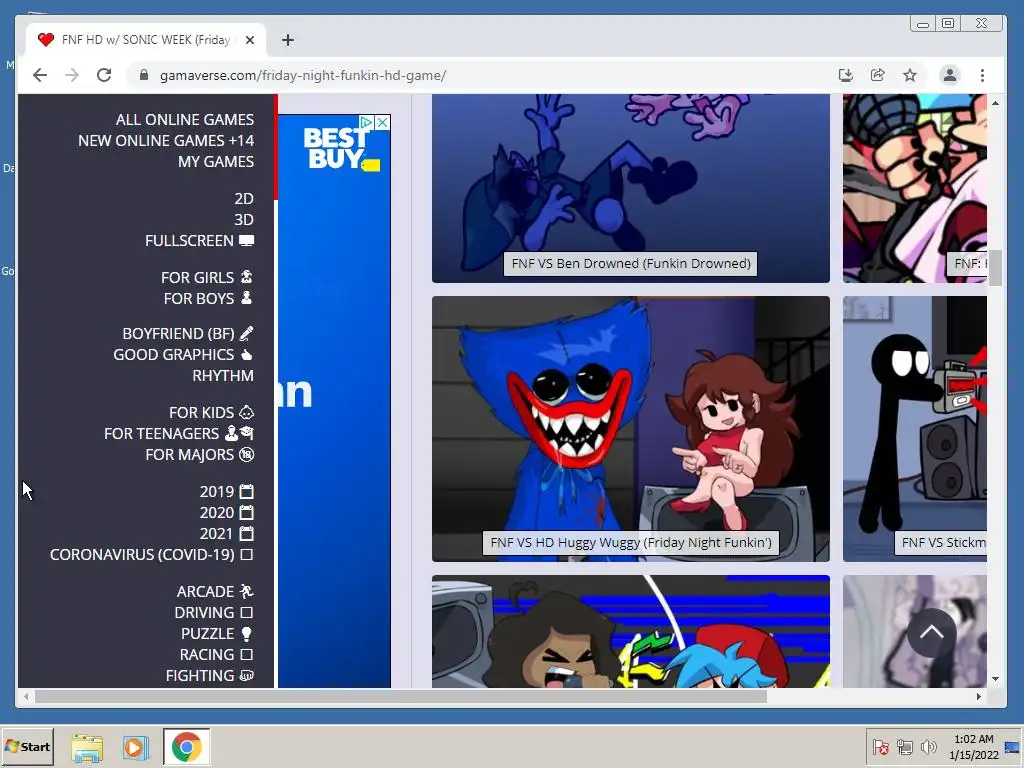Close the FNF HD browser tab
1024x768 pixels.
tap(249, 40)
